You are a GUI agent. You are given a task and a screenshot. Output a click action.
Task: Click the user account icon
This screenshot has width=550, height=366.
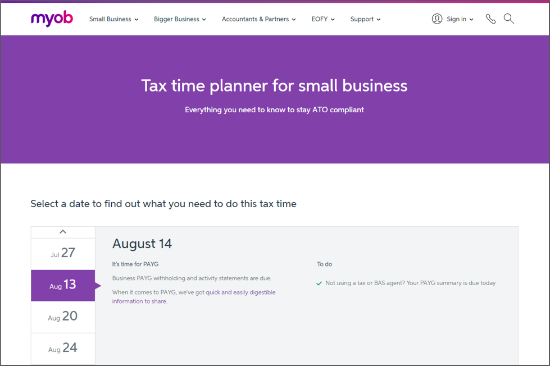point(437,19)
